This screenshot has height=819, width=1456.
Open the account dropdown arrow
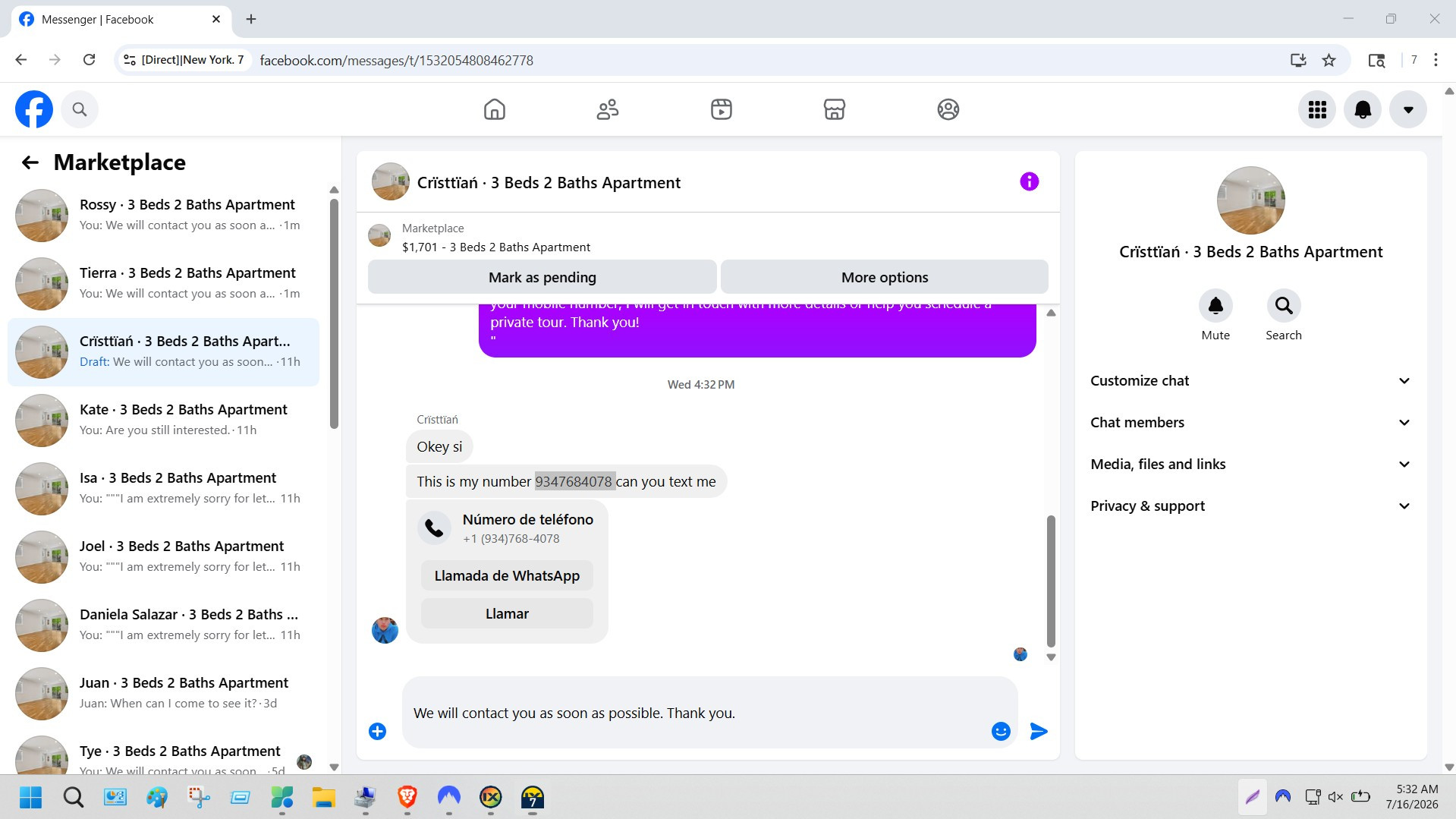pos(1408,109)
